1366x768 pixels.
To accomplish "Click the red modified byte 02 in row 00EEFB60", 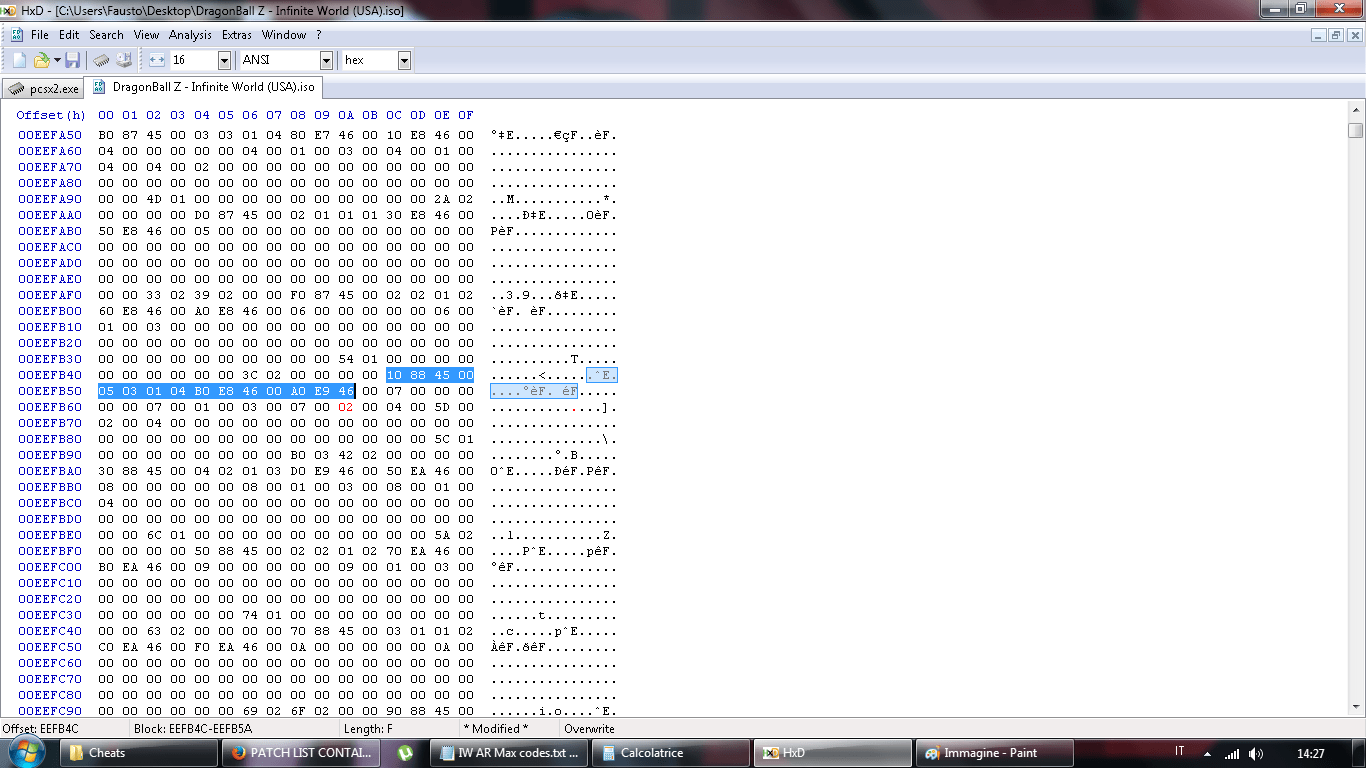I will (345, 407).
